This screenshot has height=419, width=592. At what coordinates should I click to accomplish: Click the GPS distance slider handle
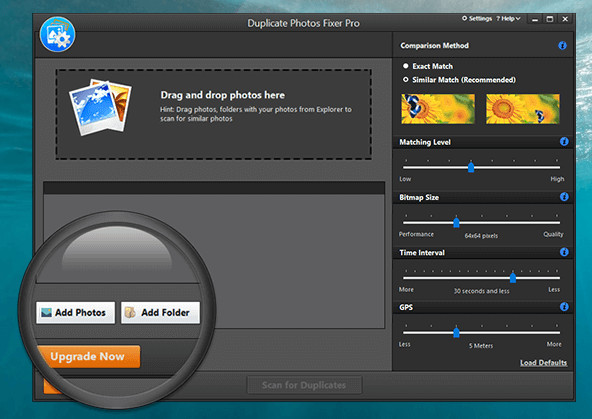coord(456,332)
